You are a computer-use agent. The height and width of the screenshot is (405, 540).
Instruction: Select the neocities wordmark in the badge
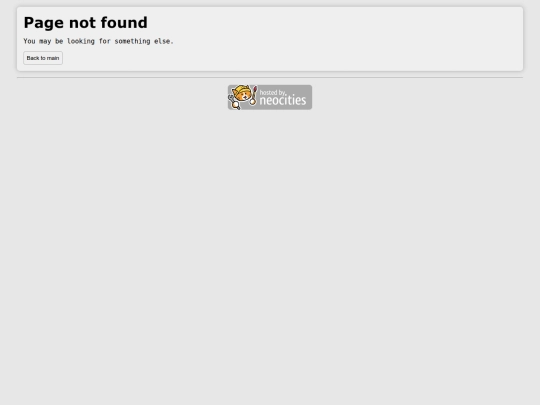click(x=283, y=101)
